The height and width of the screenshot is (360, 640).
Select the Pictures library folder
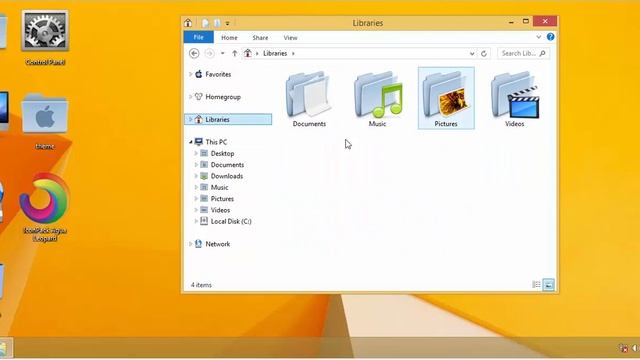coord(446,98)
